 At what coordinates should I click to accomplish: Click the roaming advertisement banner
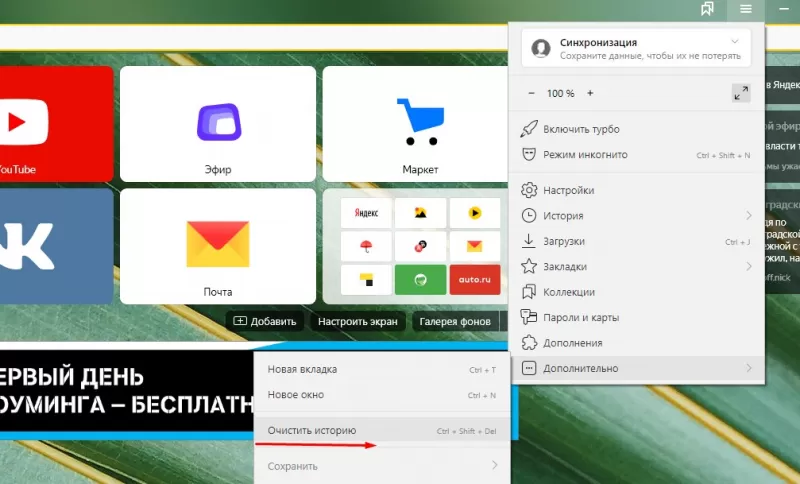coord(128,391)
